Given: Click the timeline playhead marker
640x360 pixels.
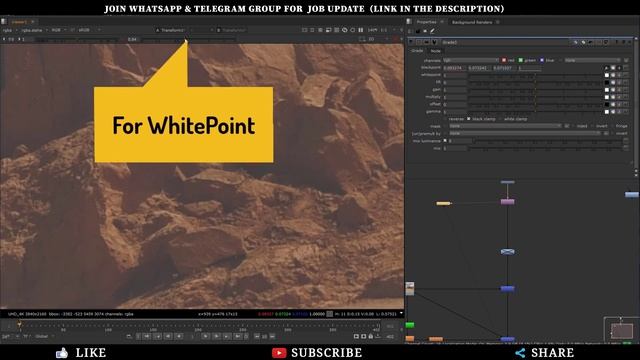Looking at the screenshot, I should (x=19, y=324).
